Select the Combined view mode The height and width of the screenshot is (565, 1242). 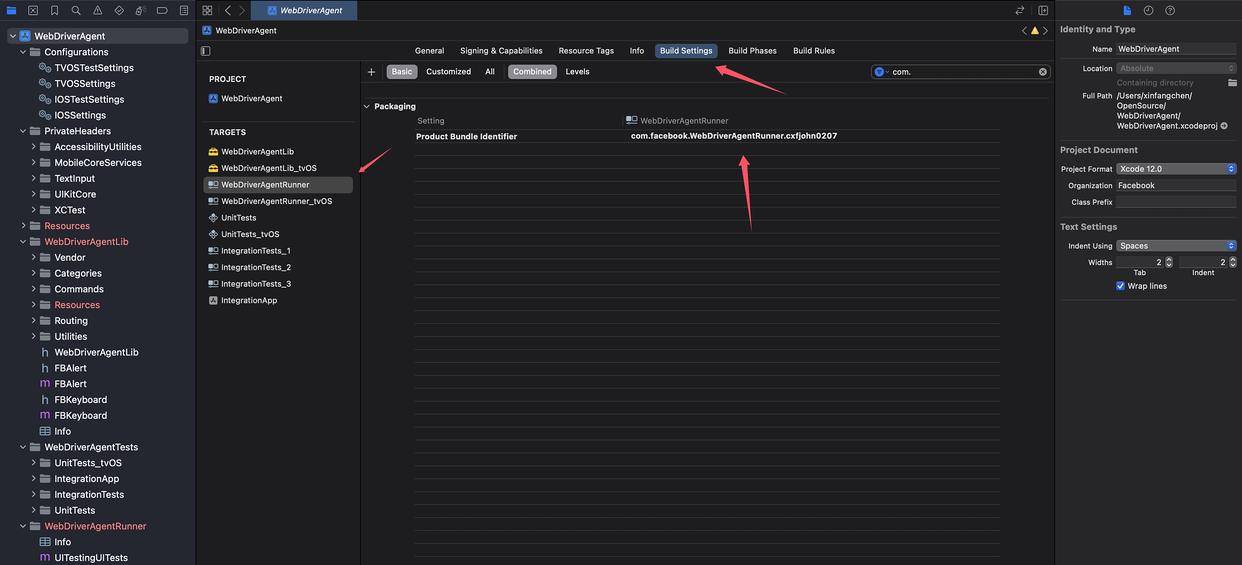[x=532, y=72]
